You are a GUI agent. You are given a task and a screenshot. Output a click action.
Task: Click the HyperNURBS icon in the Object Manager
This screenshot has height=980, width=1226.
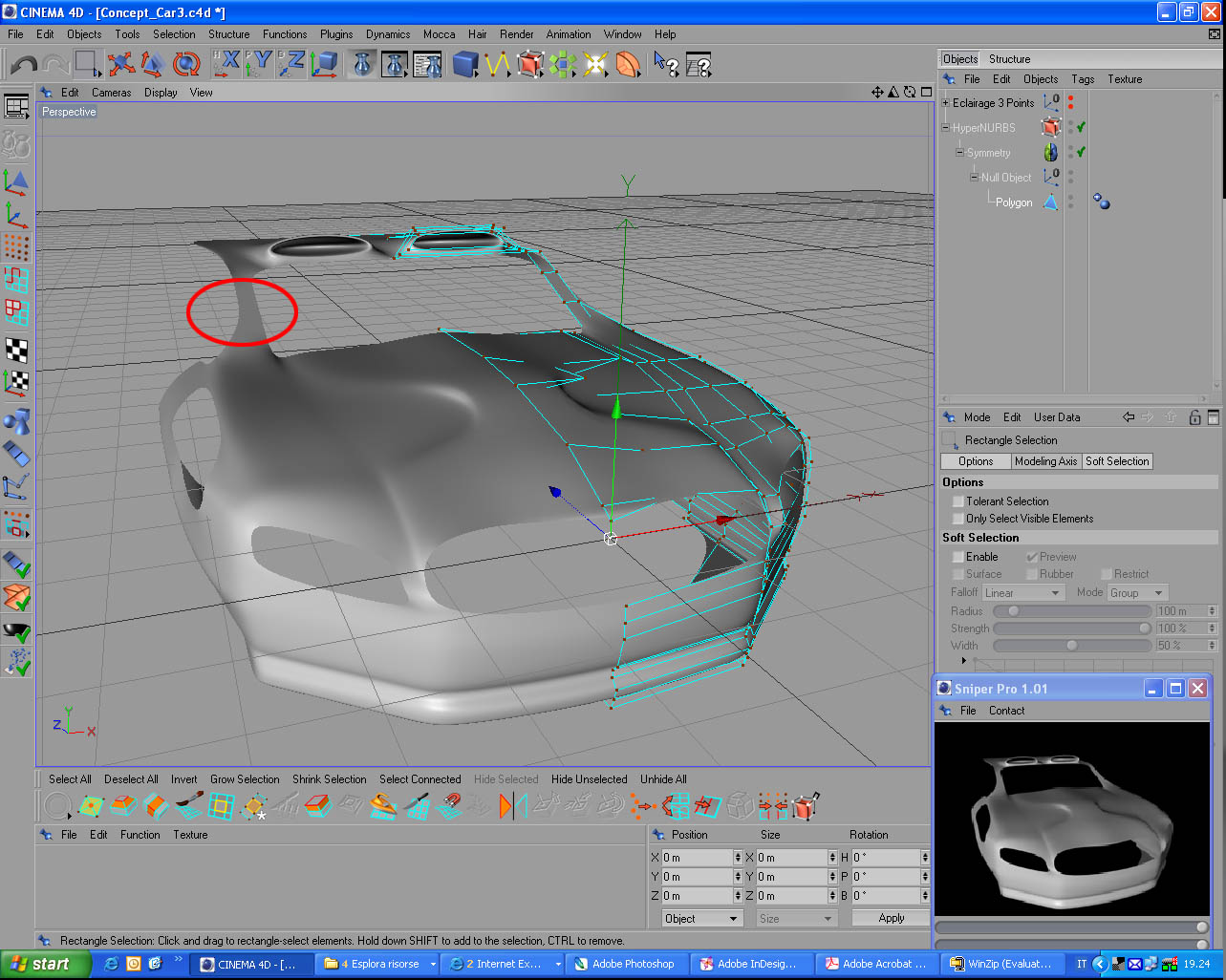click(x=1050, y=127)
